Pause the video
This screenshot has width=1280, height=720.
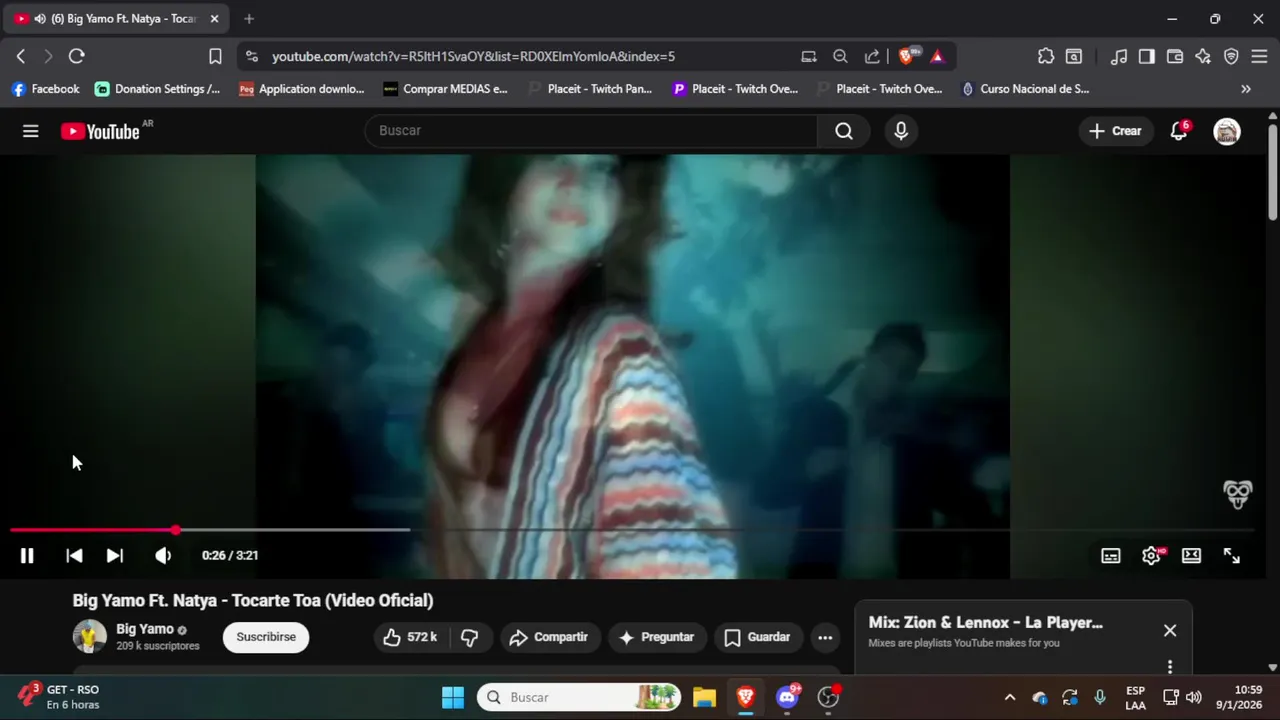click(27, 555)
